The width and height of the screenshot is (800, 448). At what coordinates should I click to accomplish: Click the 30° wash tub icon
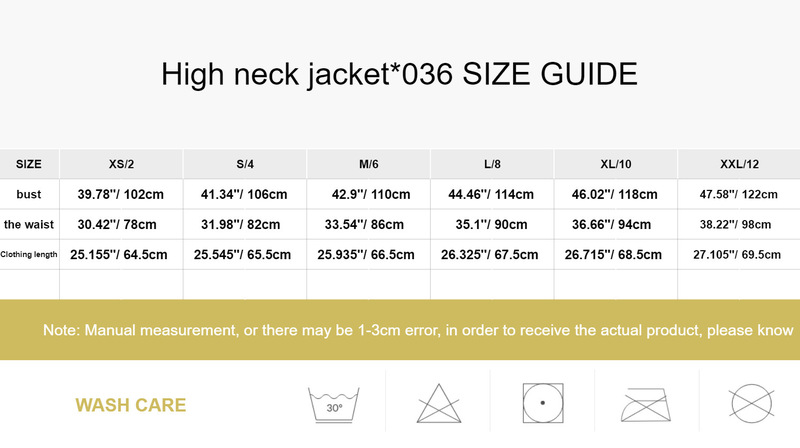click(333, 404)
